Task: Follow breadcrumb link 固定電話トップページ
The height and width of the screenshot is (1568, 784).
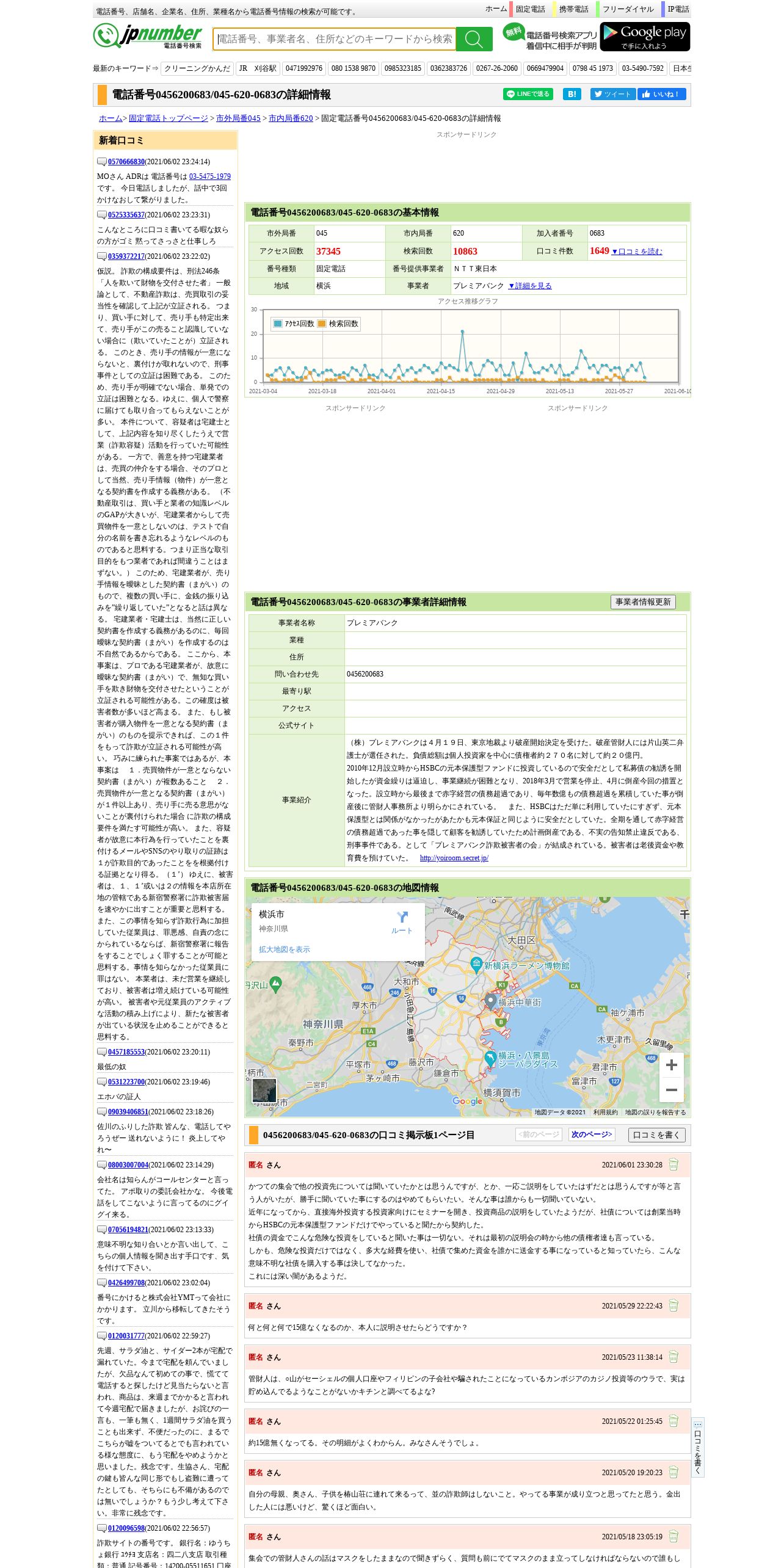Action: coord(169,118)
